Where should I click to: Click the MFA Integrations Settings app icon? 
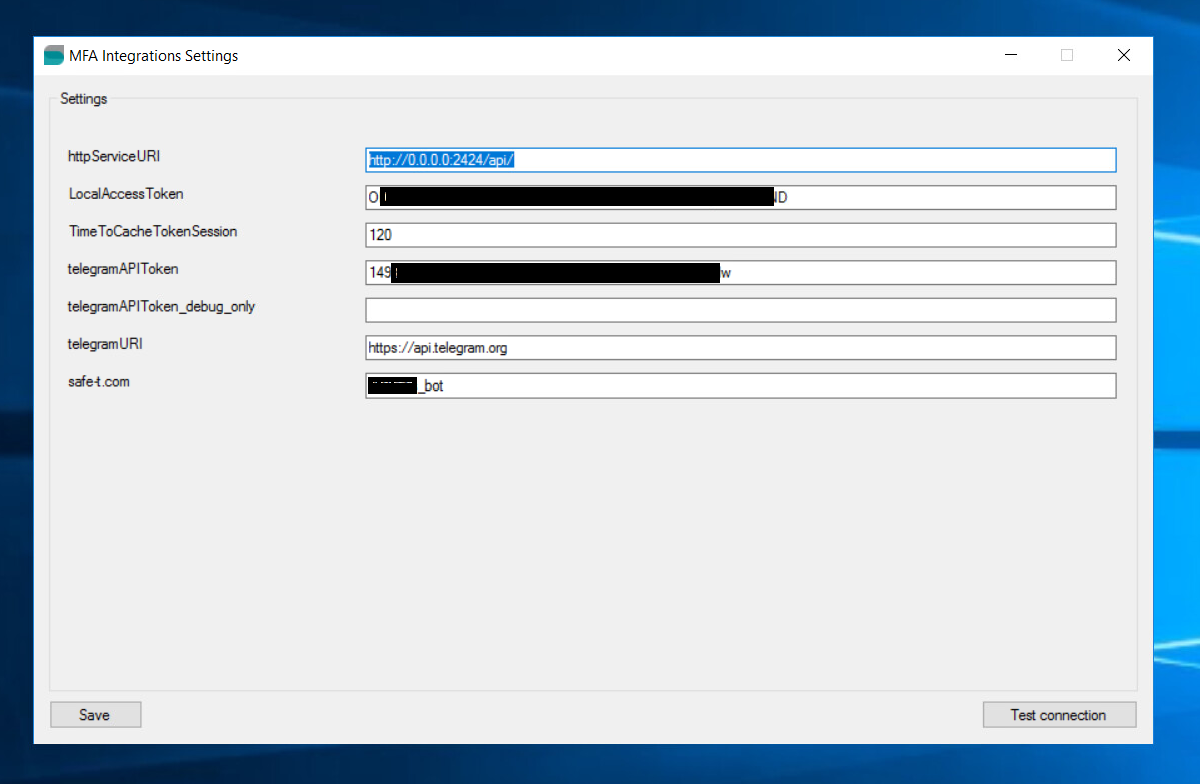pyautogui.click(x=54, y=56)
